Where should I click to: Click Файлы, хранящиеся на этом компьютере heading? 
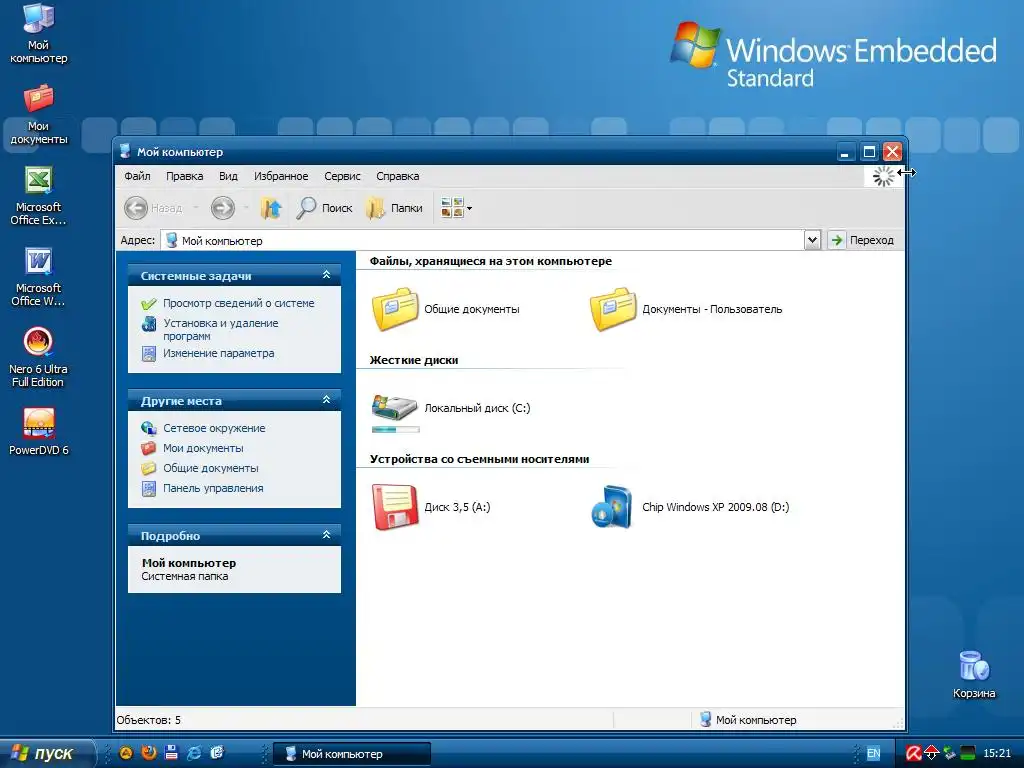(x=490, y=261)
